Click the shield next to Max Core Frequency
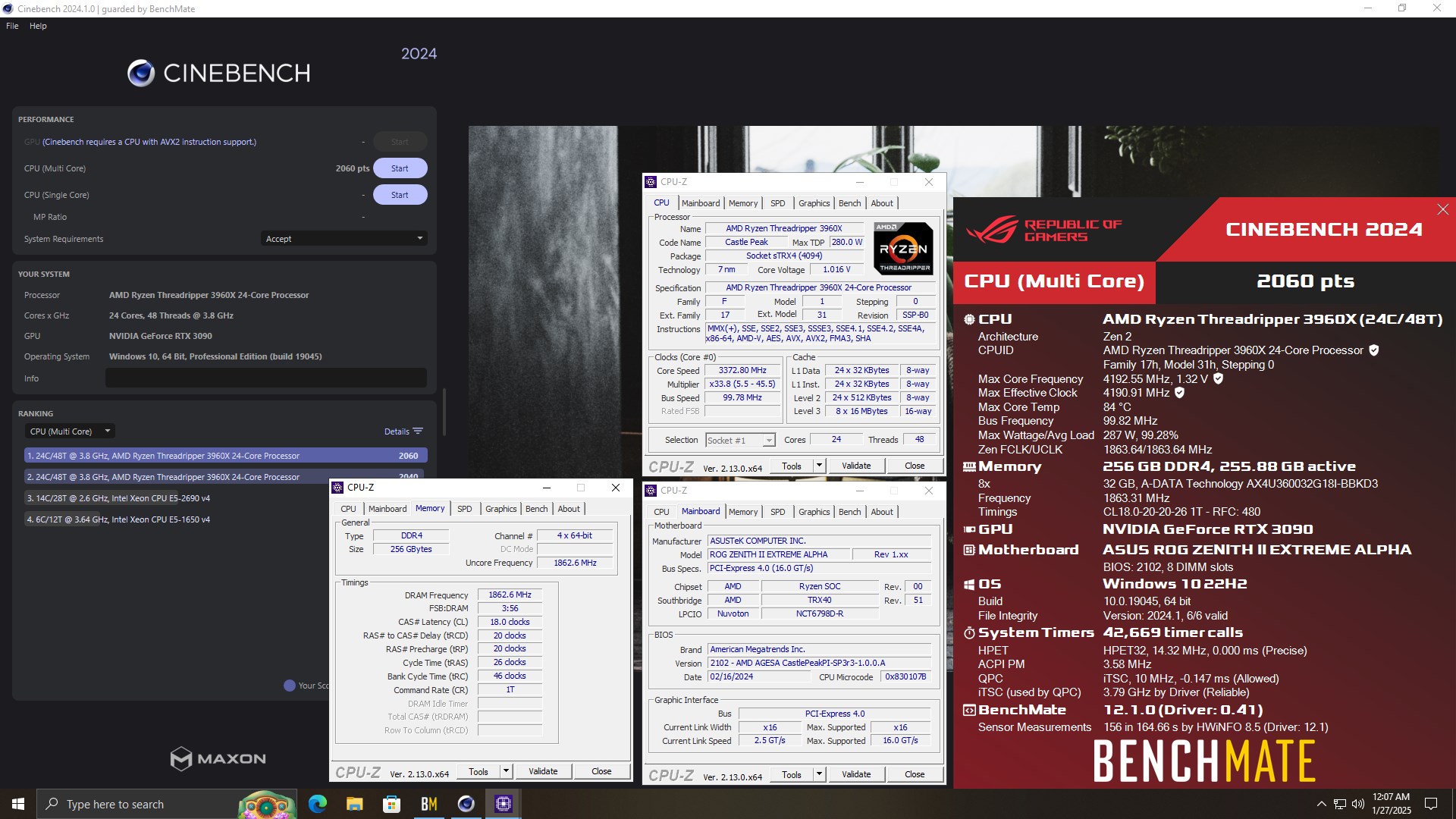This screenshot has height=819, width=1456. pos(1218,378)
